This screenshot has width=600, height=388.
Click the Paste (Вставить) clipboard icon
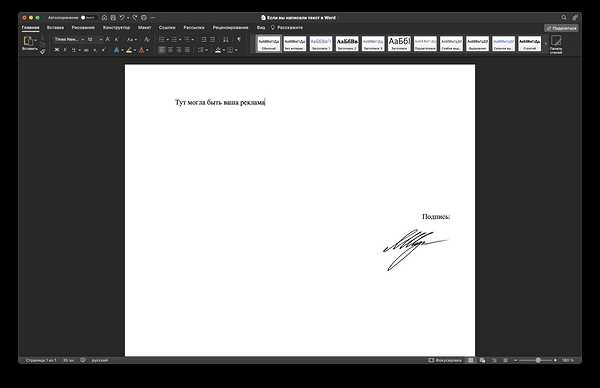pos(28,41)
